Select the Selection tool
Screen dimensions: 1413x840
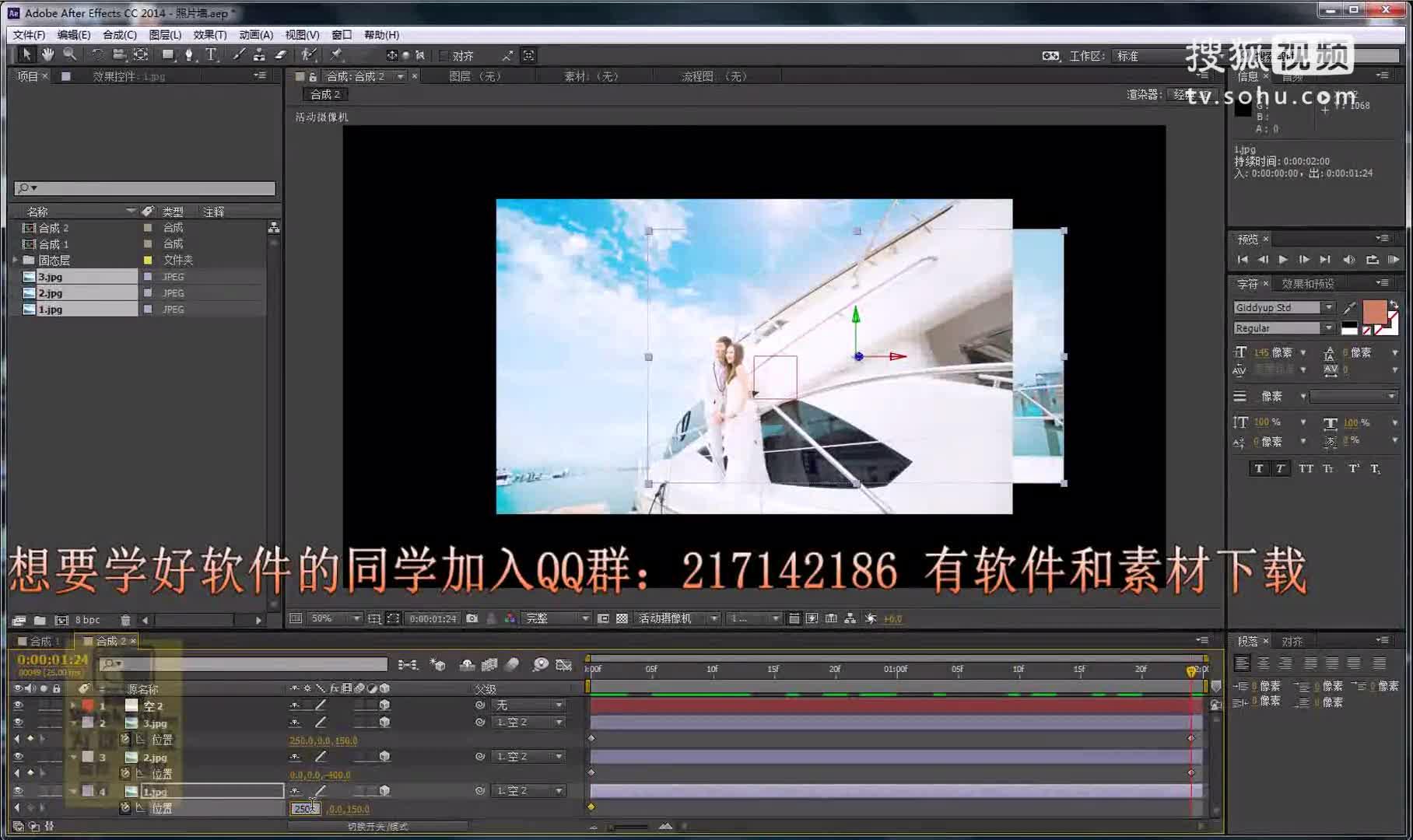click(x=26, y=54)
